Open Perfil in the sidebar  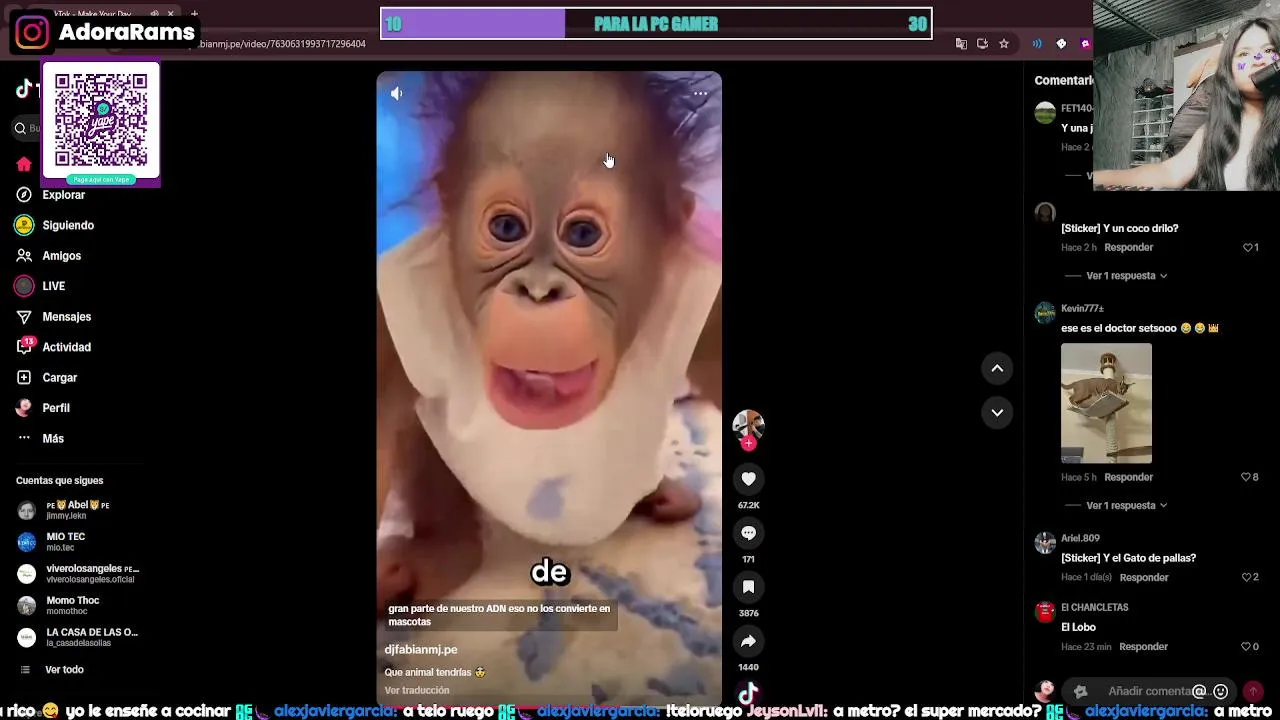(x=56, y=408)
